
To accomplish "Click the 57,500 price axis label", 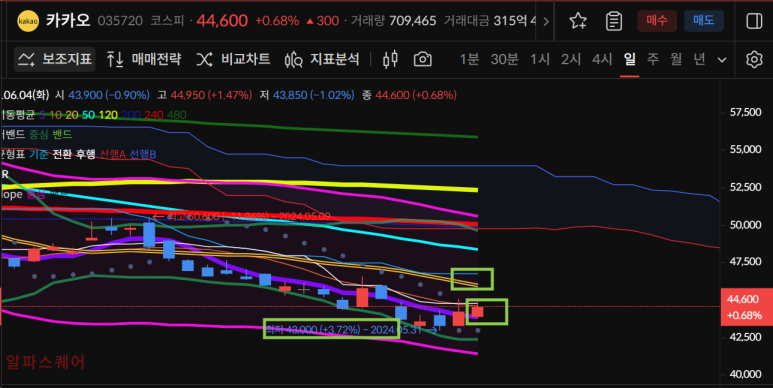I will 745,112.
